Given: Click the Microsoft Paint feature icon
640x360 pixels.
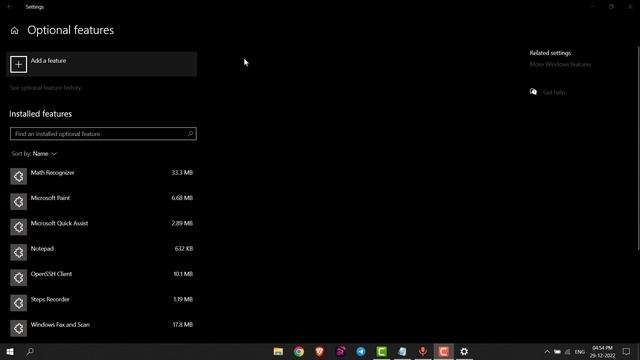Looking at the screenshot, I should pyautogui.click(x=18, y=202).
